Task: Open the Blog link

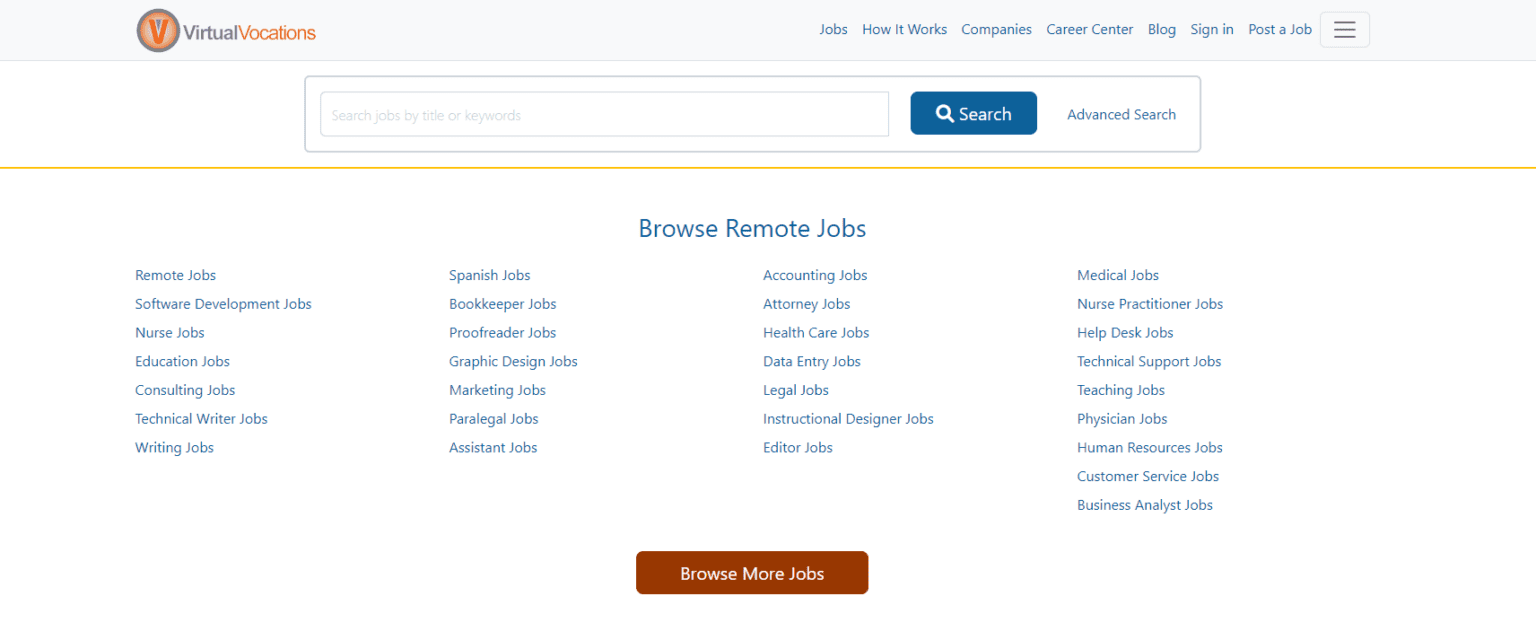Action: (1161, 30)
